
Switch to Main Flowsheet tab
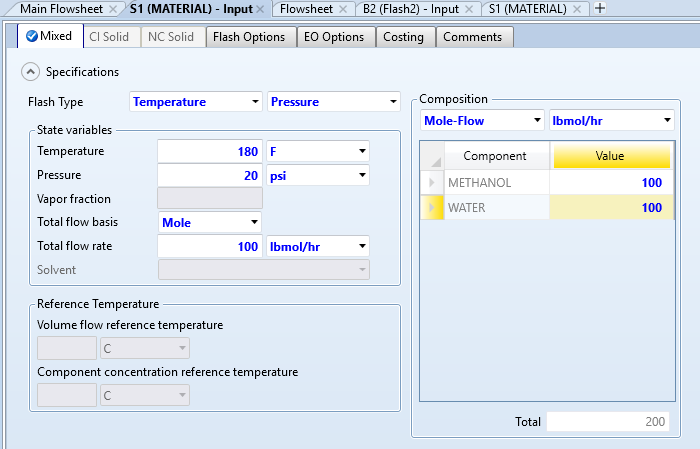[x=62, y=9]
